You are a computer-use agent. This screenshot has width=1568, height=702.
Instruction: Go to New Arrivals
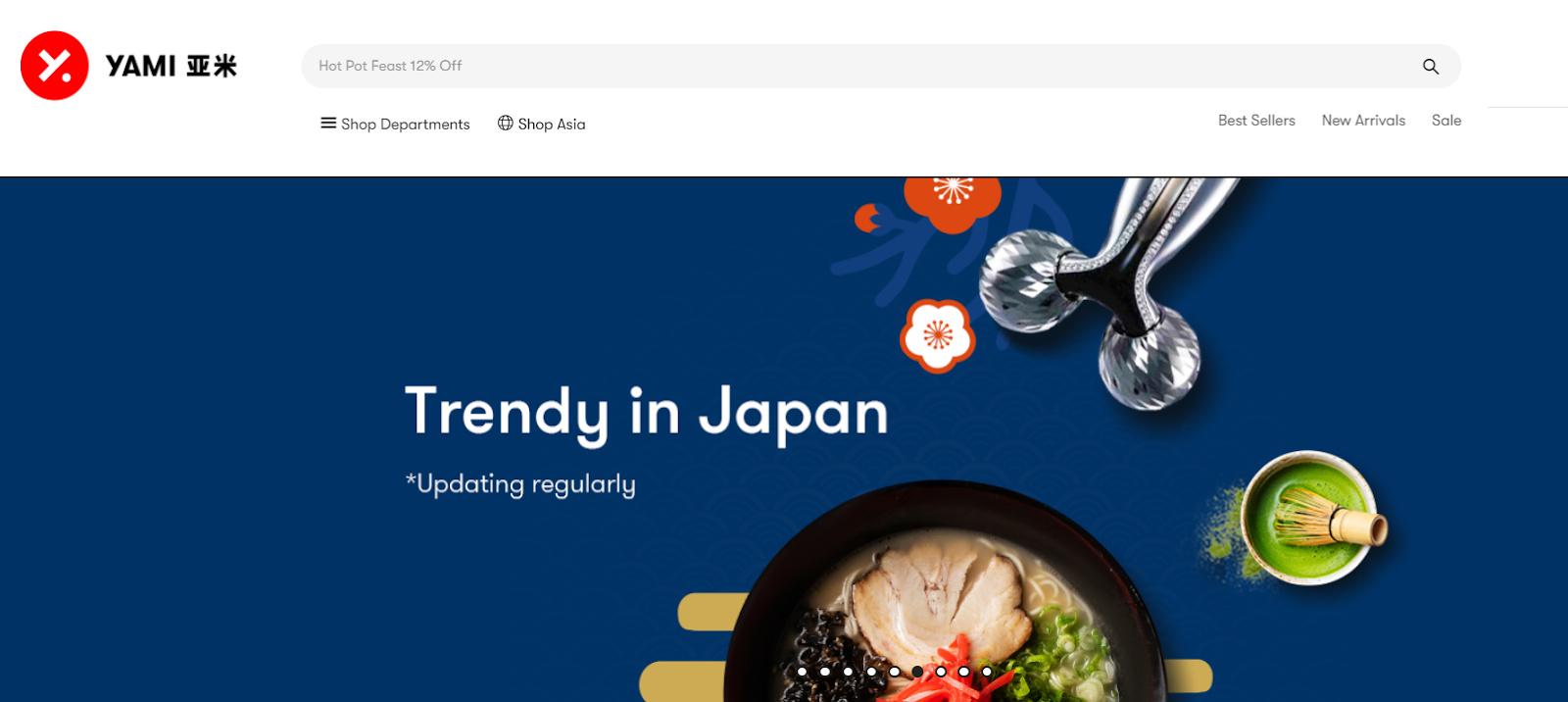(x=1363, y=121)
